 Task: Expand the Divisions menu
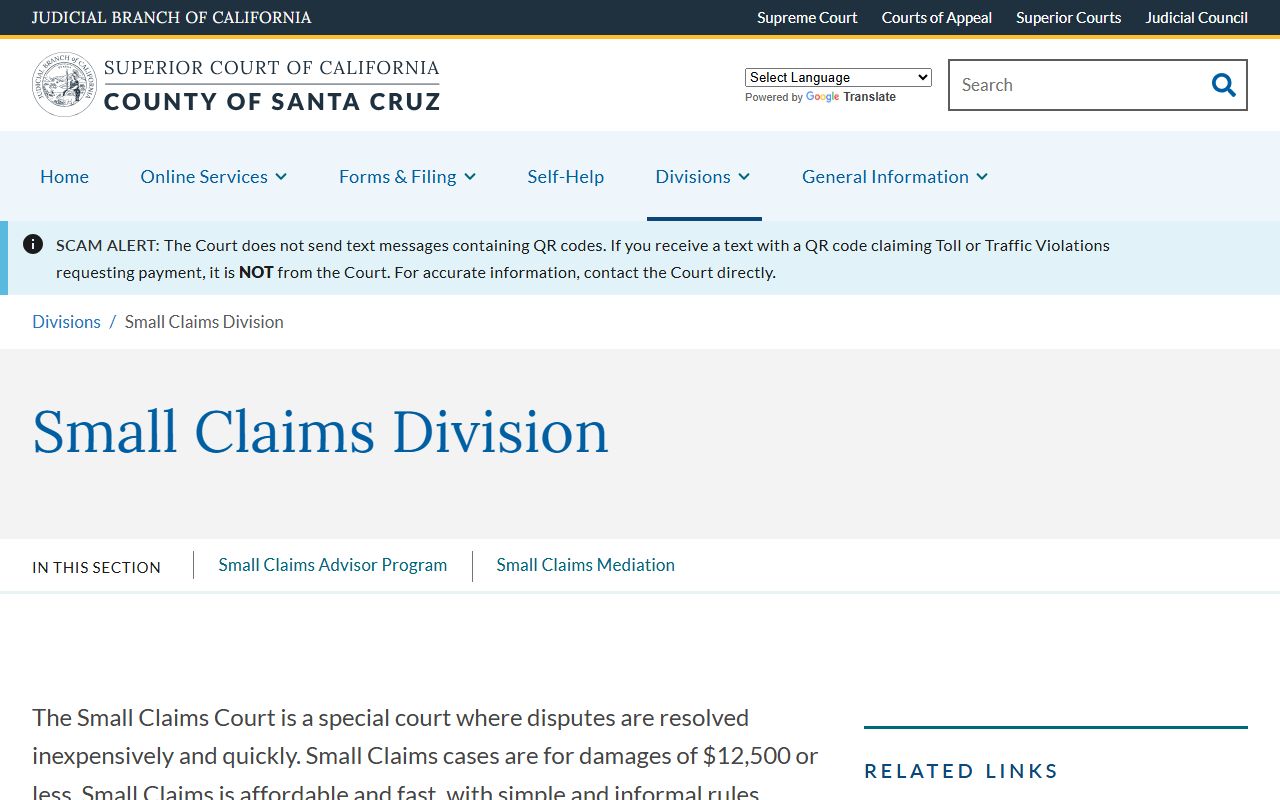click(703, 176)
